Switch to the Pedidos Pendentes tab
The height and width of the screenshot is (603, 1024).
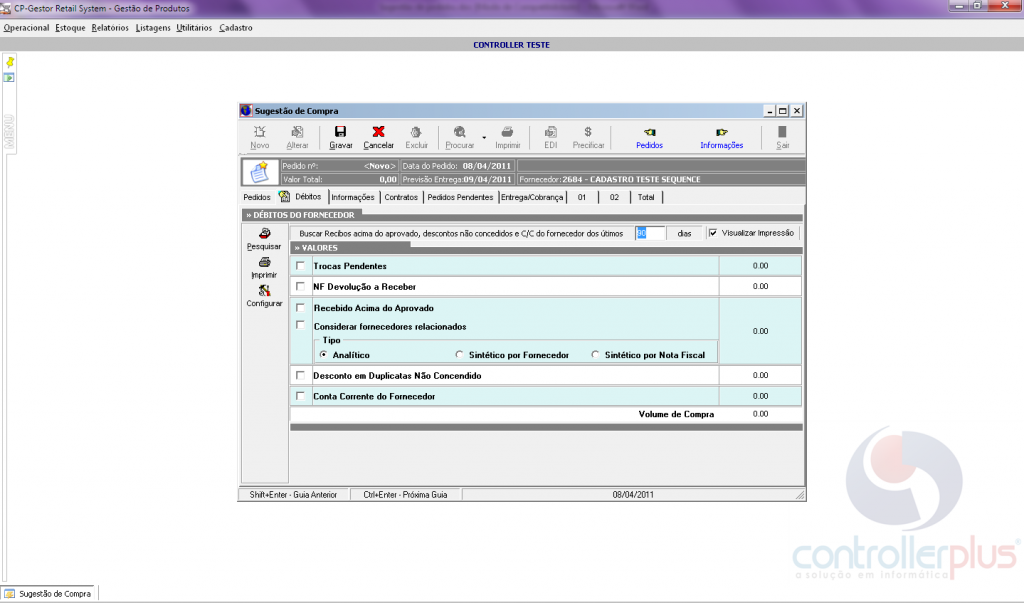[460, 197]
